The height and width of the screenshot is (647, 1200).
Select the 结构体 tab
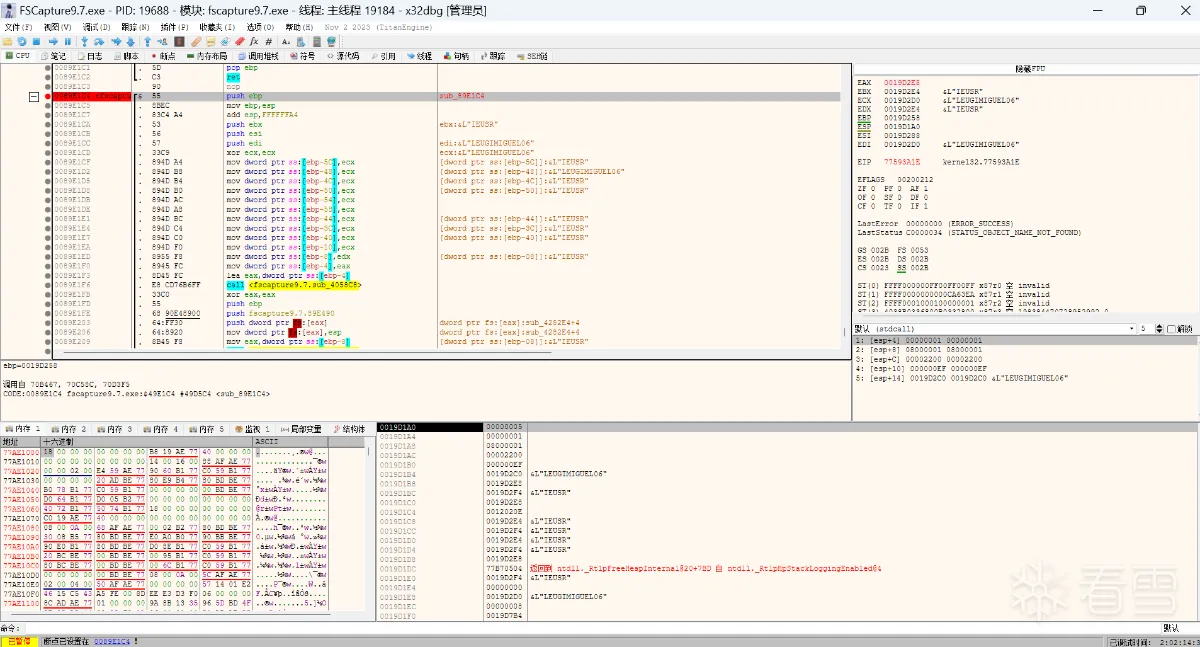pos(349,428)
